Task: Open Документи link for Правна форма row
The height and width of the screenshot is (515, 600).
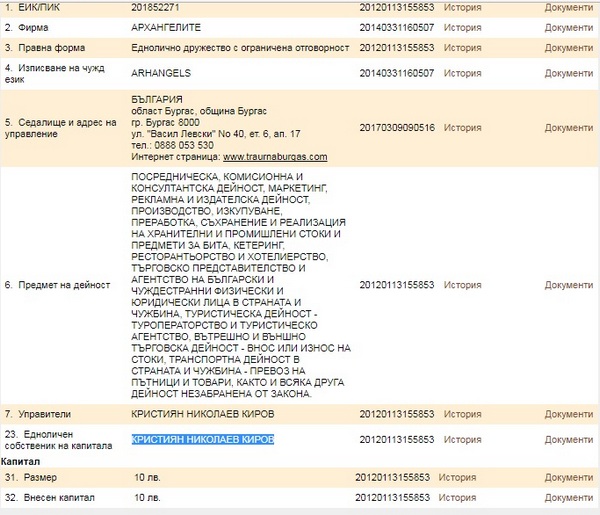Action: (569, 48)
